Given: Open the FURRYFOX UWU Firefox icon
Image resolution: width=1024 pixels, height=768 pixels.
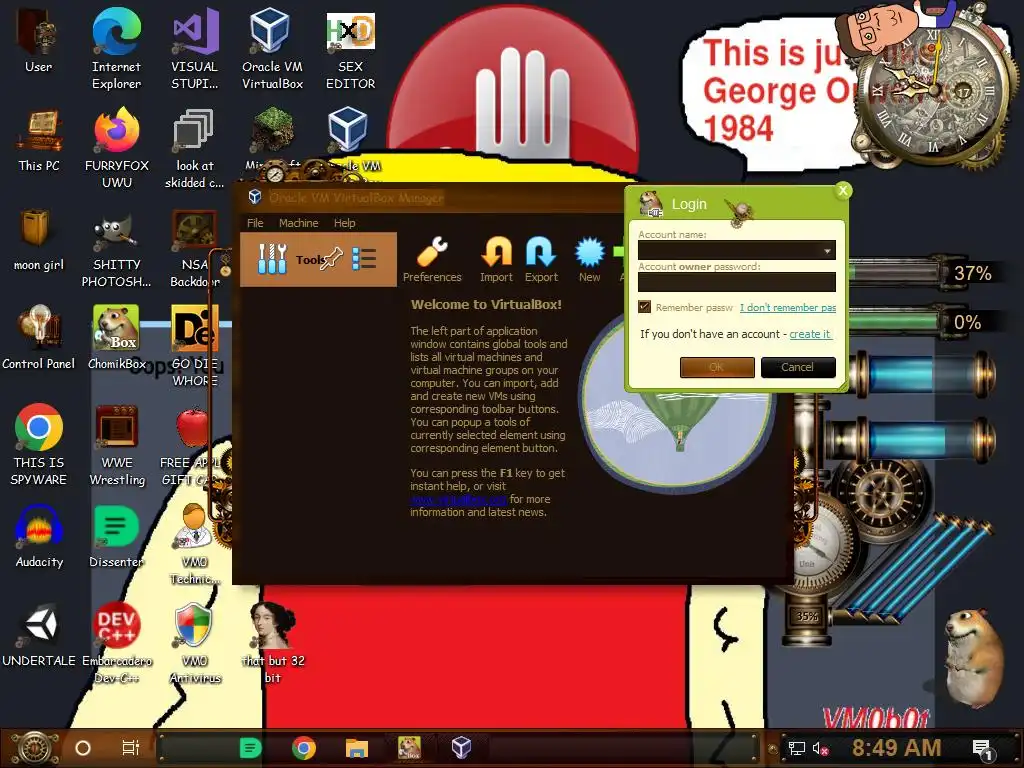Looking at the screenshot, I should [x=117, y=148].
